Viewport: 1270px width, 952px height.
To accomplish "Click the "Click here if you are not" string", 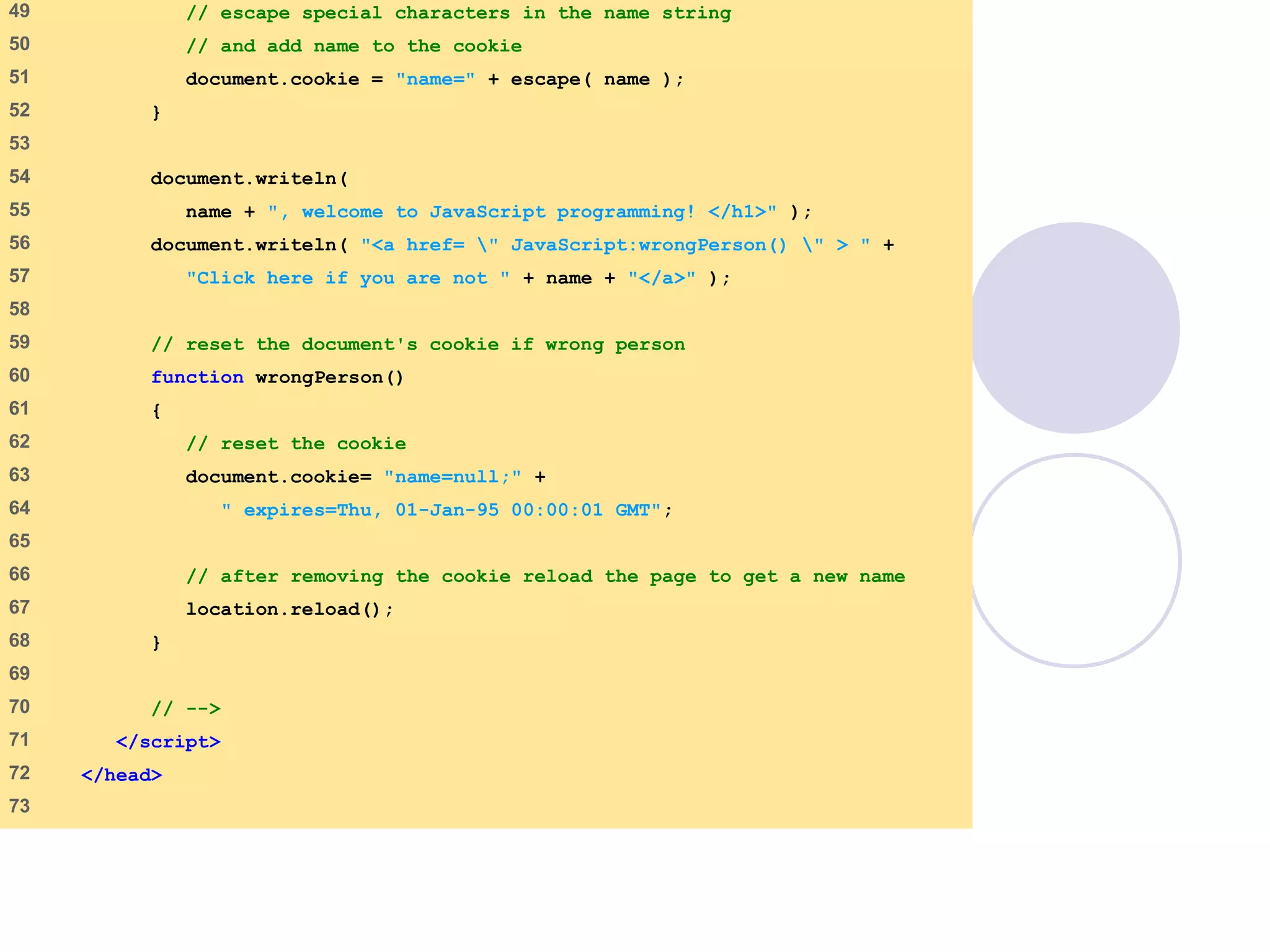I will (348, 278).
